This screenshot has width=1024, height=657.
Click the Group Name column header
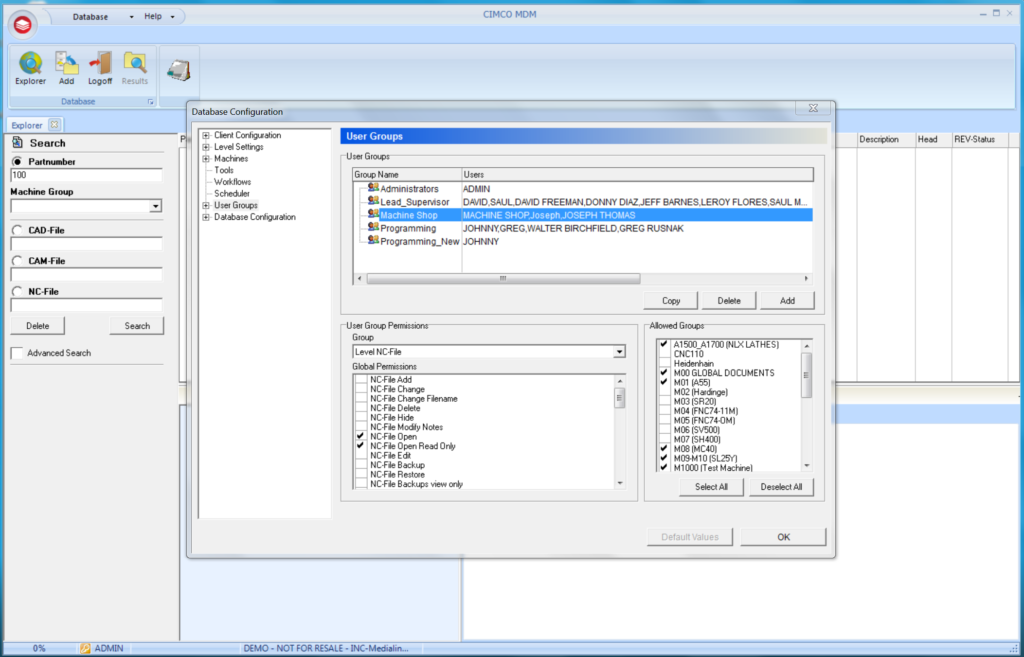407,174
